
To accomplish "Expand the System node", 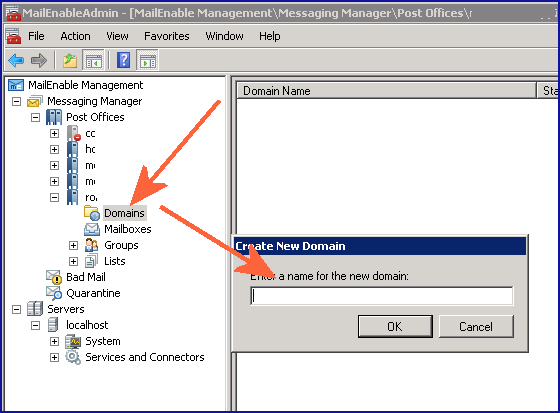I will point(54,341).
